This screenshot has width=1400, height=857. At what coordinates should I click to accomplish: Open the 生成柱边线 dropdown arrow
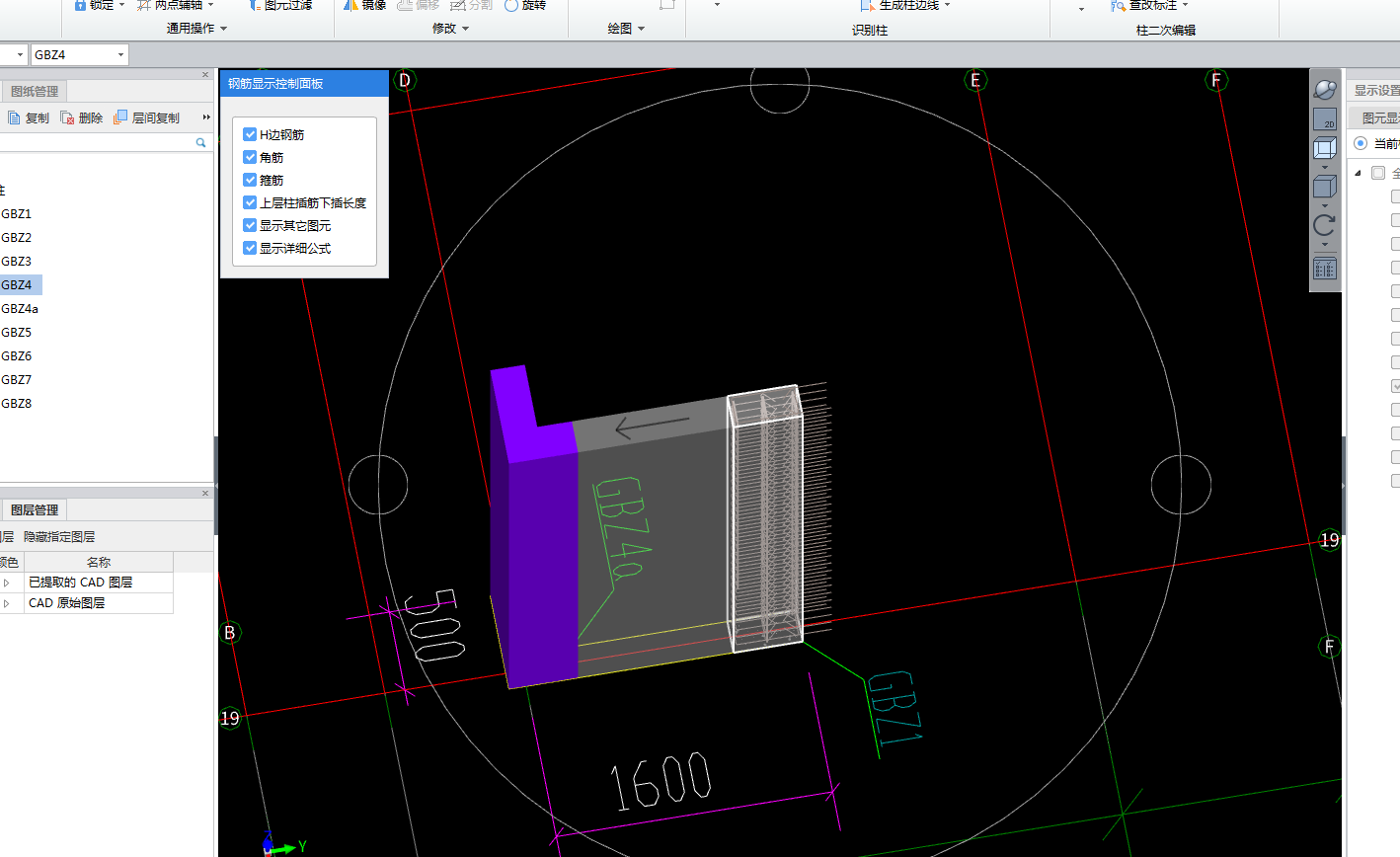click(x=948, y=5)
